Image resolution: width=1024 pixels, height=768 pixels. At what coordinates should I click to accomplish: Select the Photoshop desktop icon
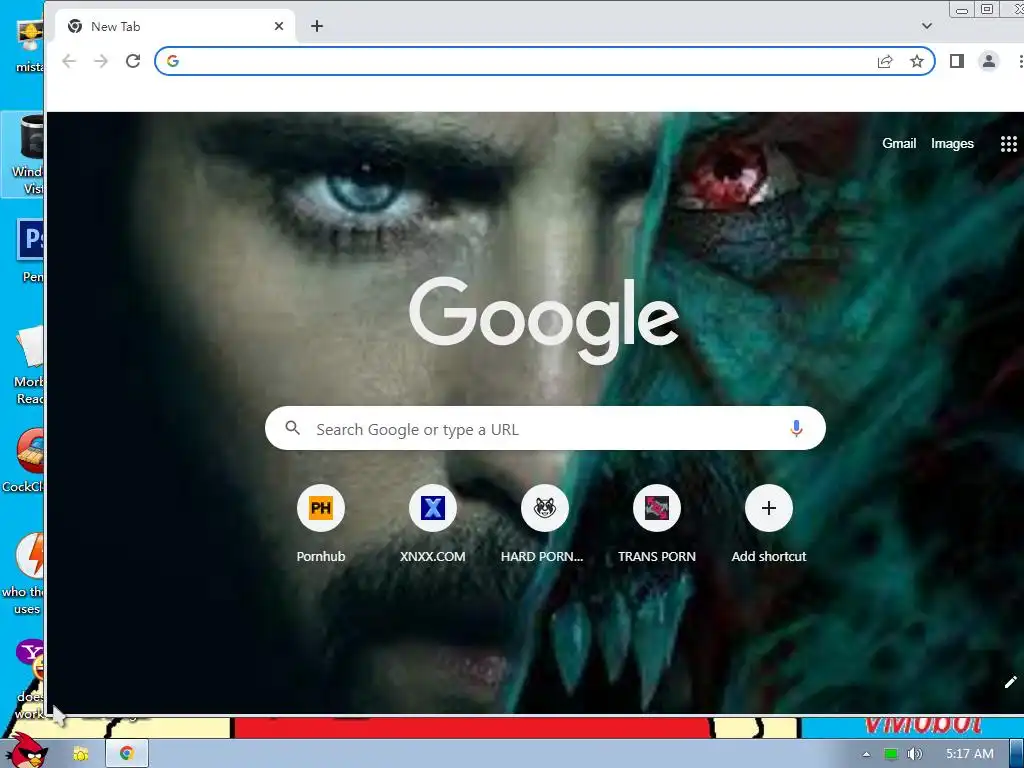point(29,250)
